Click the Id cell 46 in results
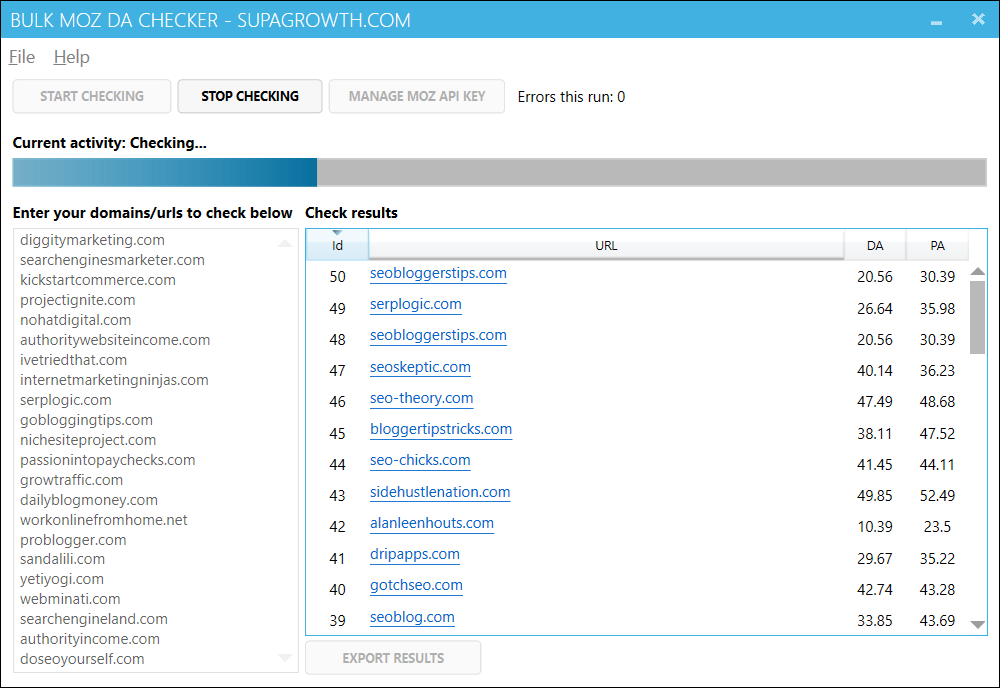Viewport: 1000px width, 688px height. pos(337,402)
